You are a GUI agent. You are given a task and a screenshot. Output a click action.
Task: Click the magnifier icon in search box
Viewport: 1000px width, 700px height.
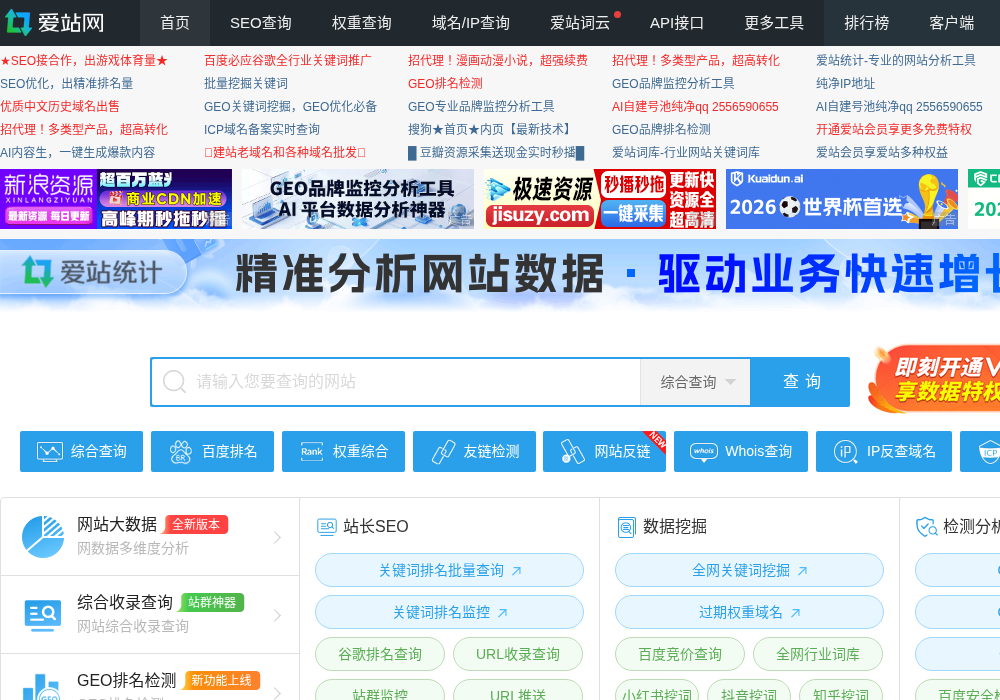pyautogui.click(x=174, y=382)
